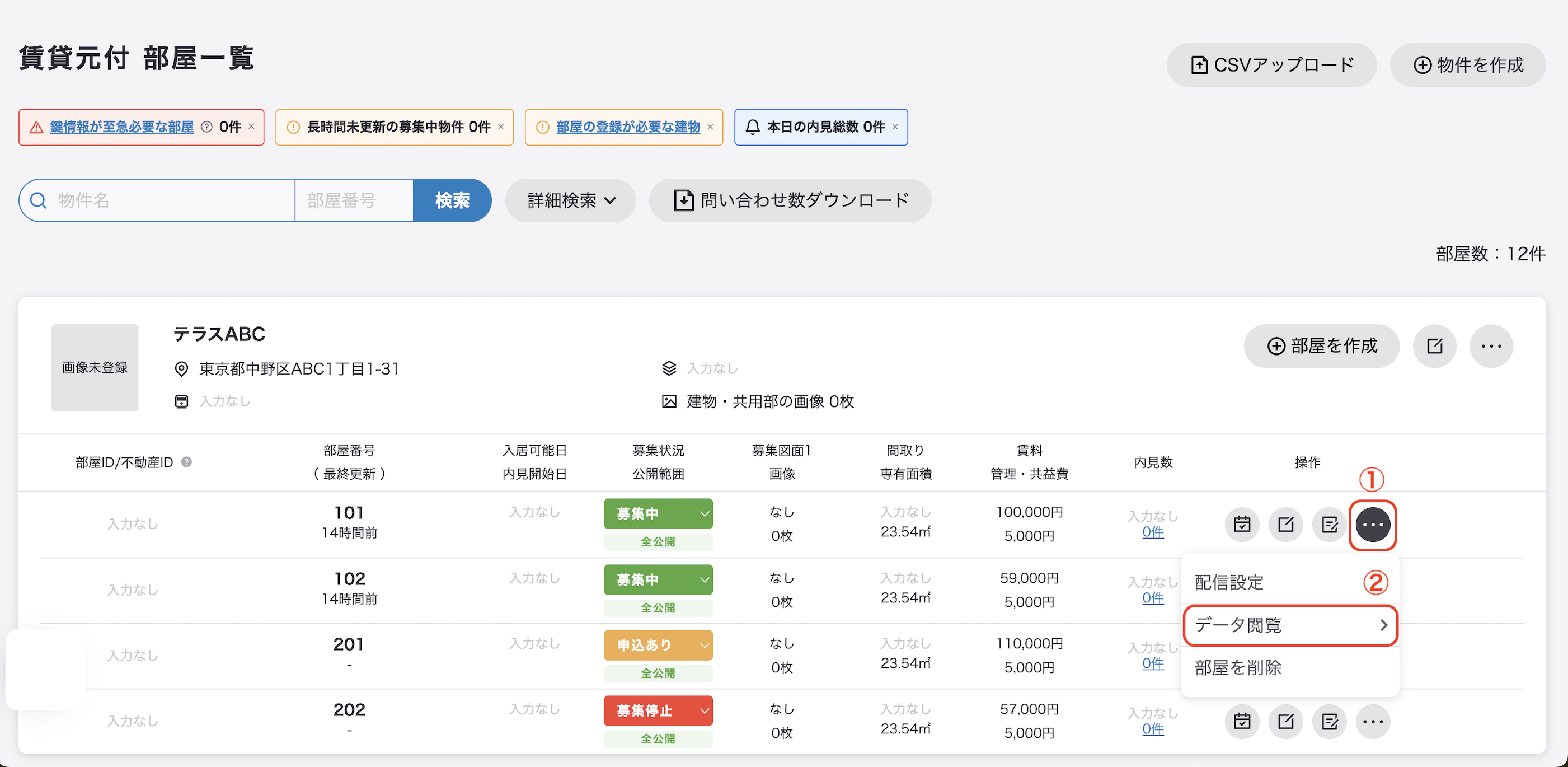Viewport: 1568px width, 767px height.
Task: Open the 申込あり status dropdown for room 201
Action: click(658, 646)
